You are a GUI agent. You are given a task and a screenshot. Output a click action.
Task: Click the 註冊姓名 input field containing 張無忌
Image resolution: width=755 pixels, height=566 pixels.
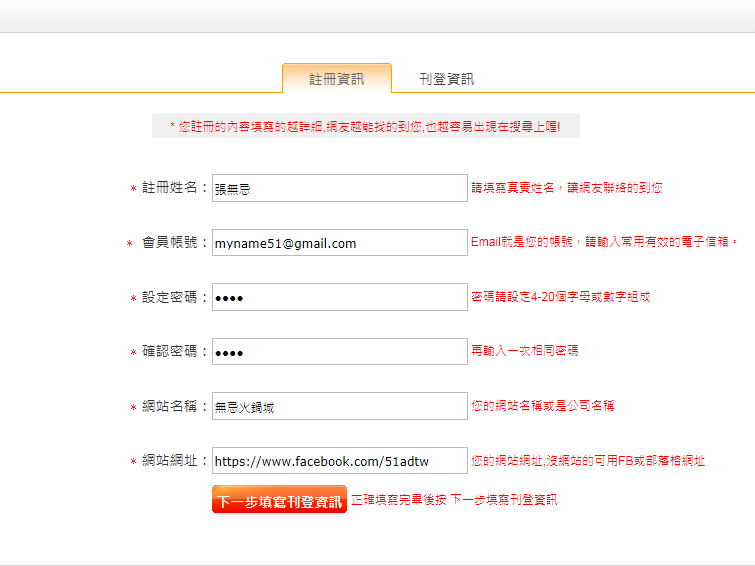tap(339, 188)
